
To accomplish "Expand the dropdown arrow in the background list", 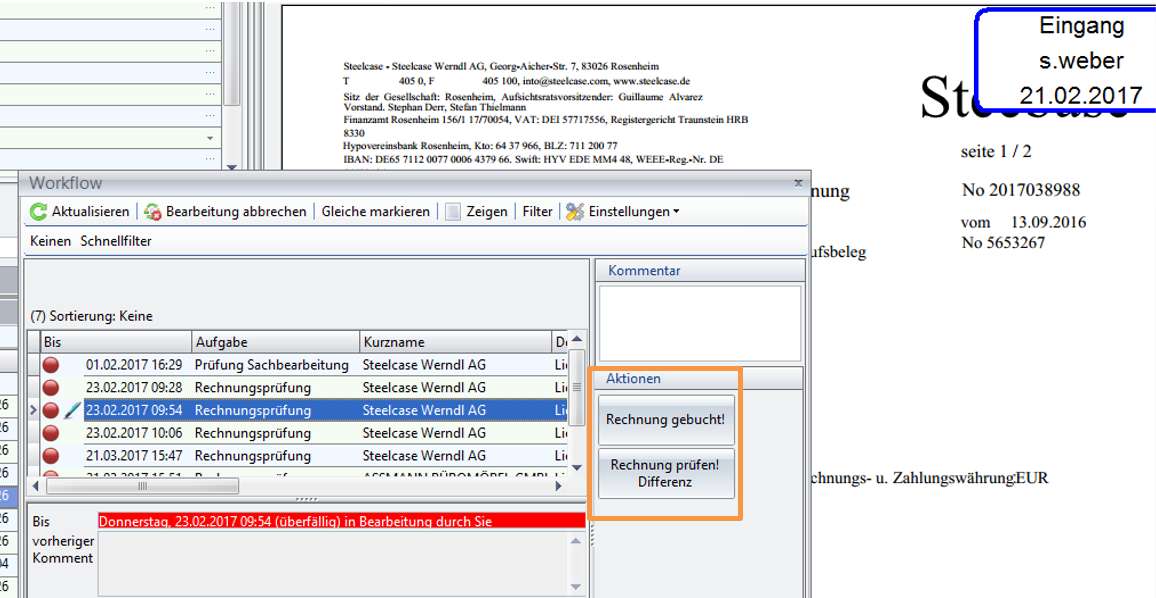I will (x=210, y=139).
